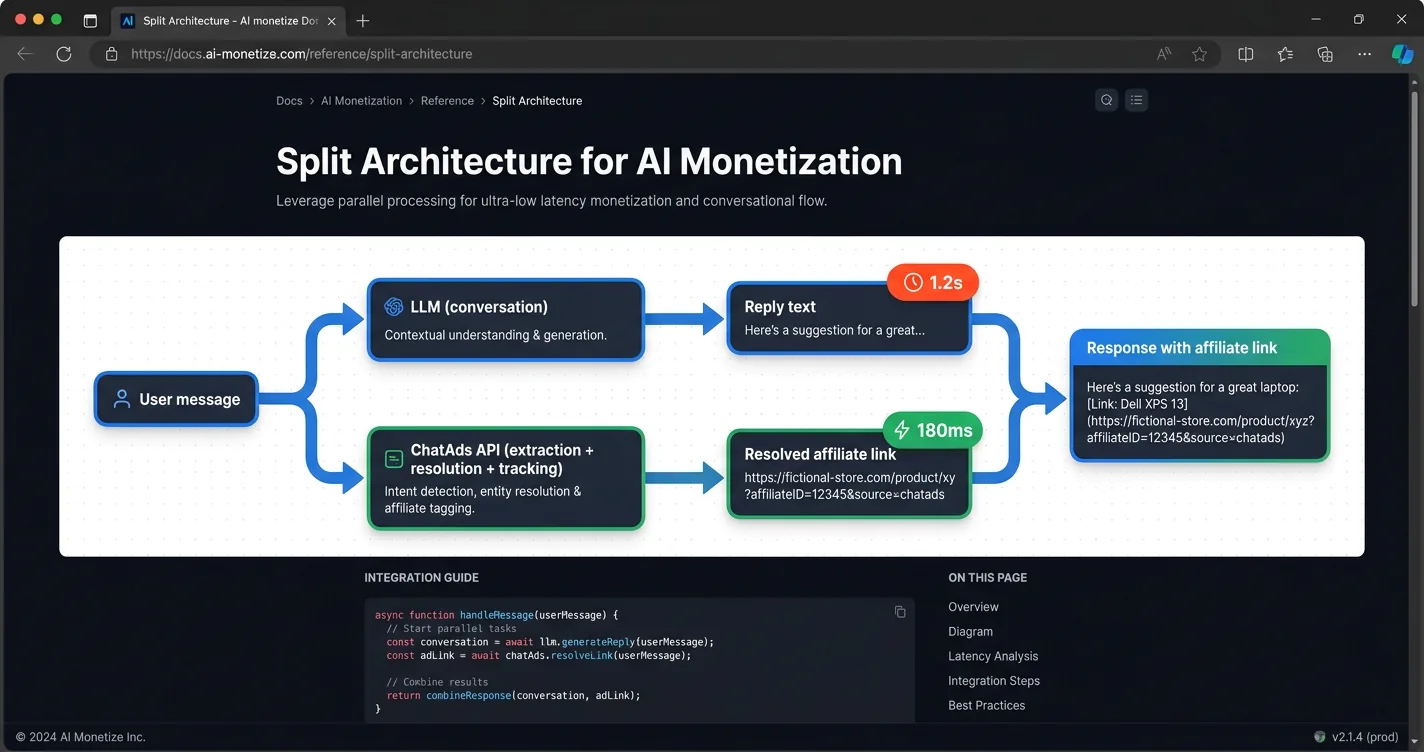Open the Read aloud icon
The image size is (1424, 752).
1164,54
